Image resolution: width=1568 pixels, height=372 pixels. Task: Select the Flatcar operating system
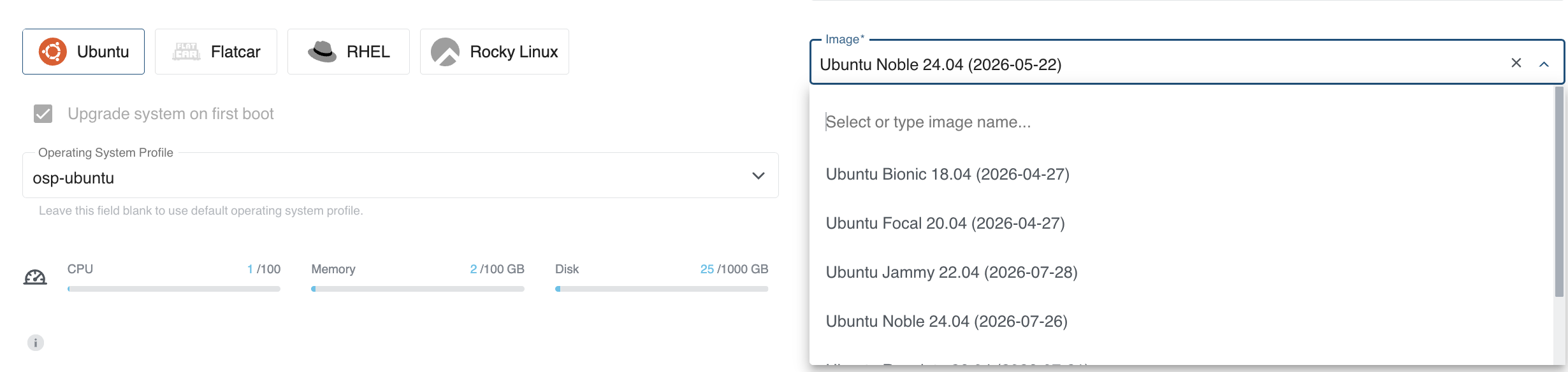coord(216,52)
